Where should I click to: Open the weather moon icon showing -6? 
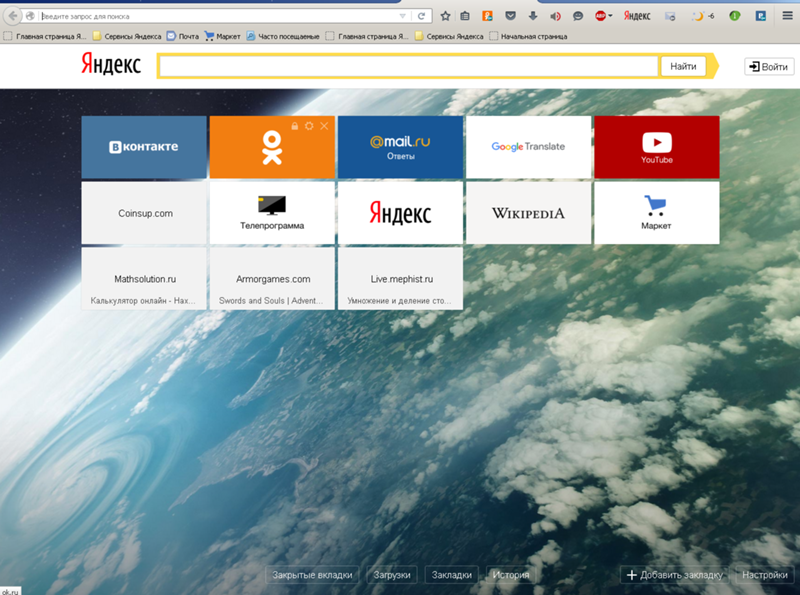[703, 16]
